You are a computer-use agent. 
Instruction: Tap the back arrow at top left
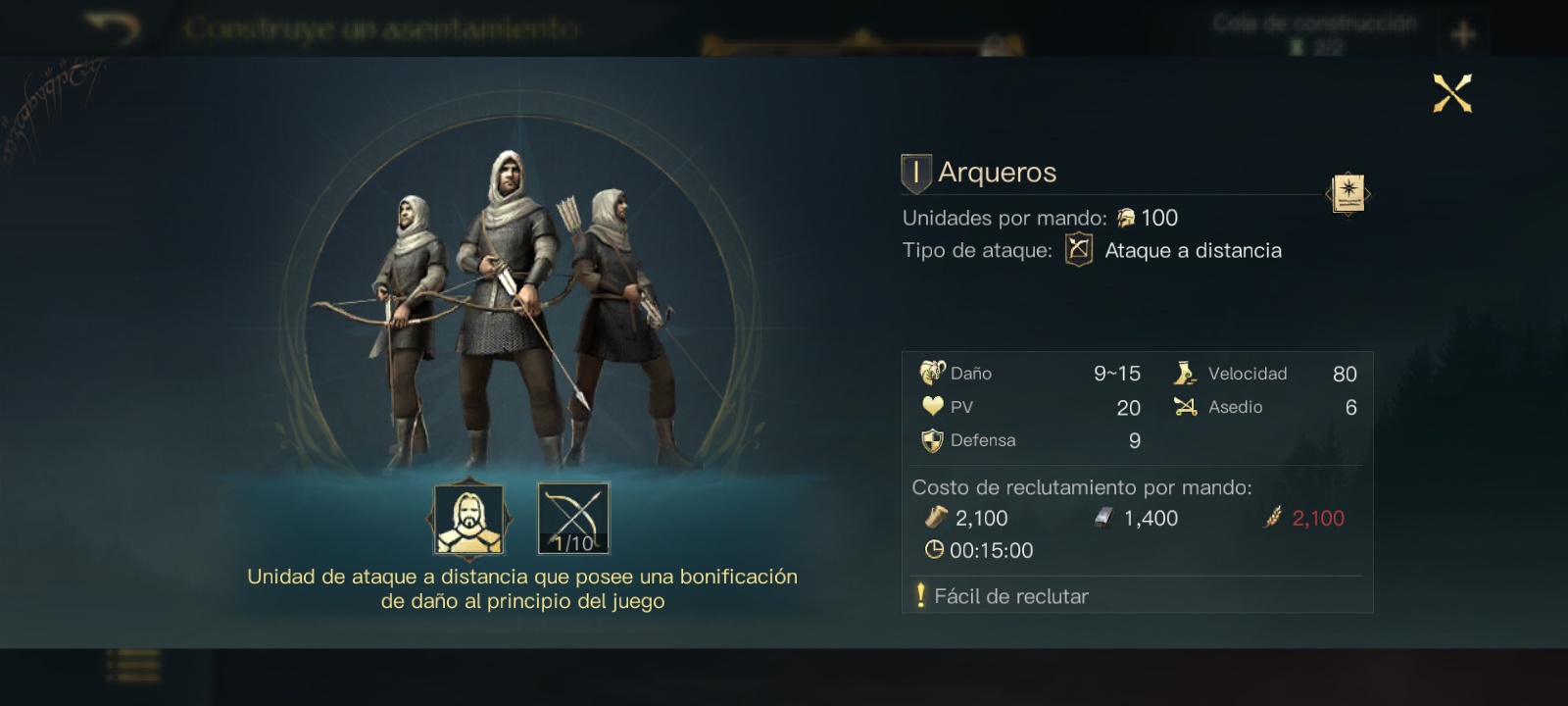click(x=112, y=28)
